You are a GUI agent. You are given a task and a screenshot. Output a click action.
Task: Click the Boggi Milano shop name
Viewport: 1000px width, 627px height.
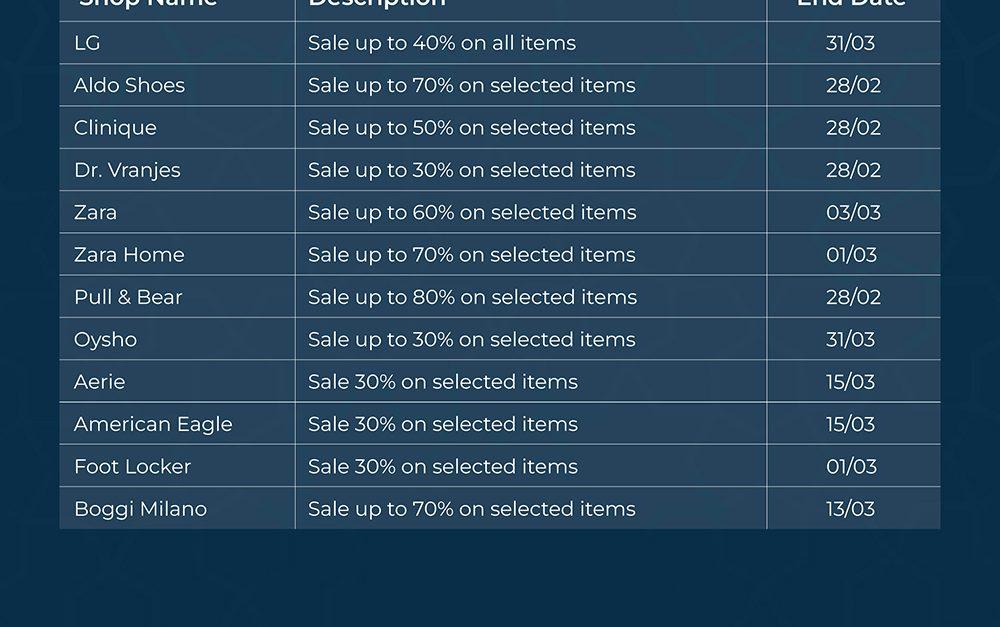coord(140,509)
